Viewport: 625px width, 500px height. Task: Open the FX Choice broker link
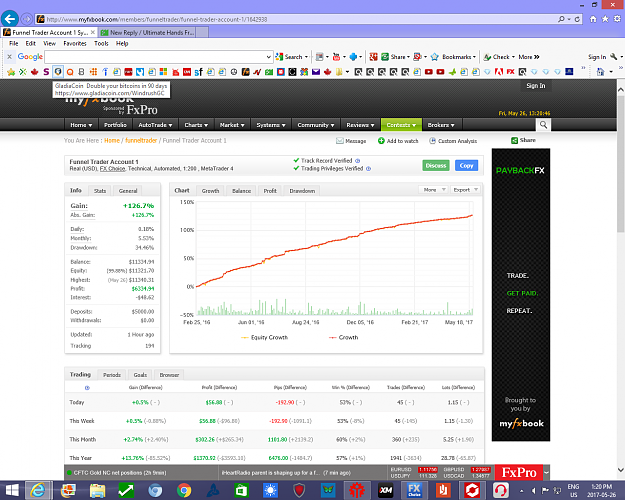coord(112,169)
